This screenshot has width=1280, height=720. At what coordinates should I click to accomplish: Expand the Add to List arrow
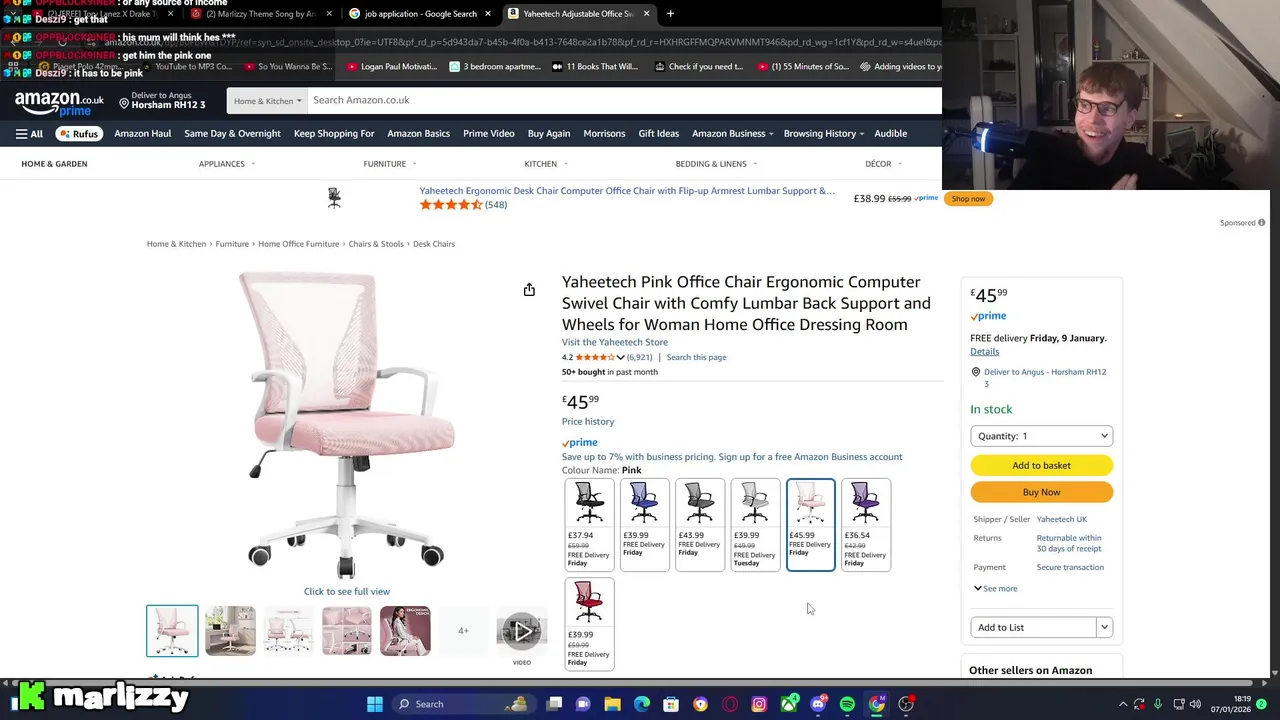1104,627
